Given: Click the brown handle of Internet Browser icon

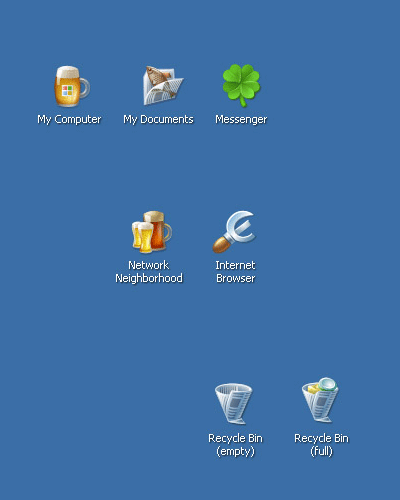Looking at the screenshot, I should coord(221,245).
